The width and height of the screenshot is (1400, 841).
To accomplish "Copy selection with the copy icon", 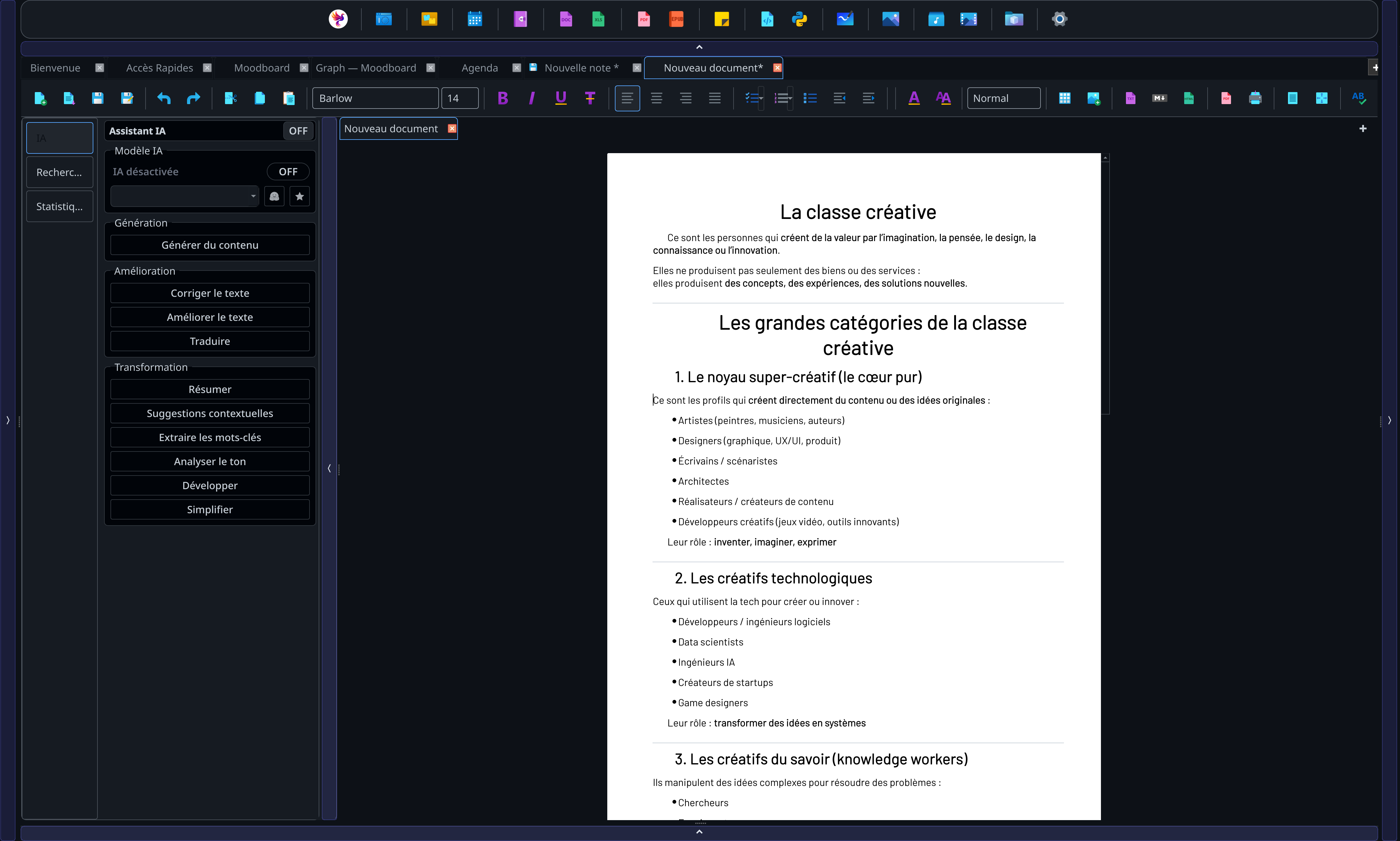I will tap(259, 99).
